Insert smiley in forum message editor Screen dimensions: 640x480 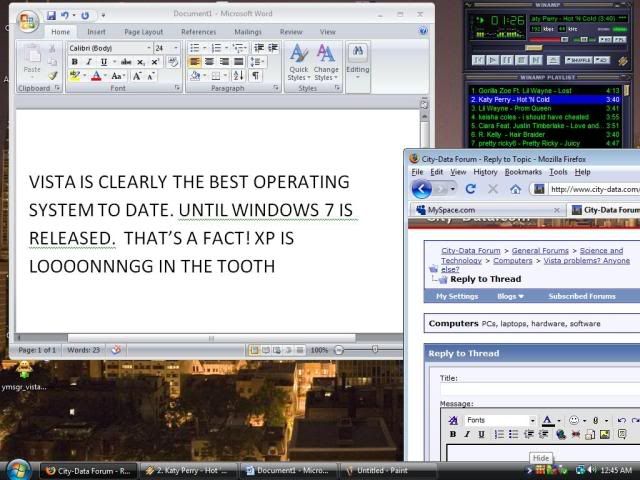(574, 420)
